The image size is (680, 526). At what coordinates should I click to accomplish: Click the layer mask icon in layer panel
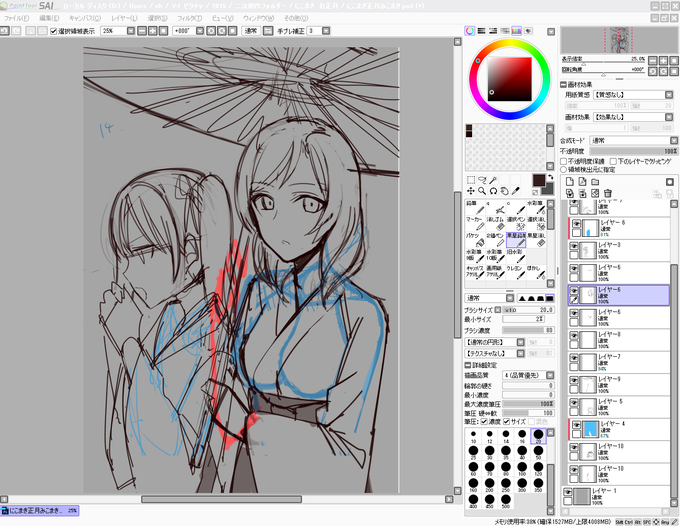click(670, 182)
